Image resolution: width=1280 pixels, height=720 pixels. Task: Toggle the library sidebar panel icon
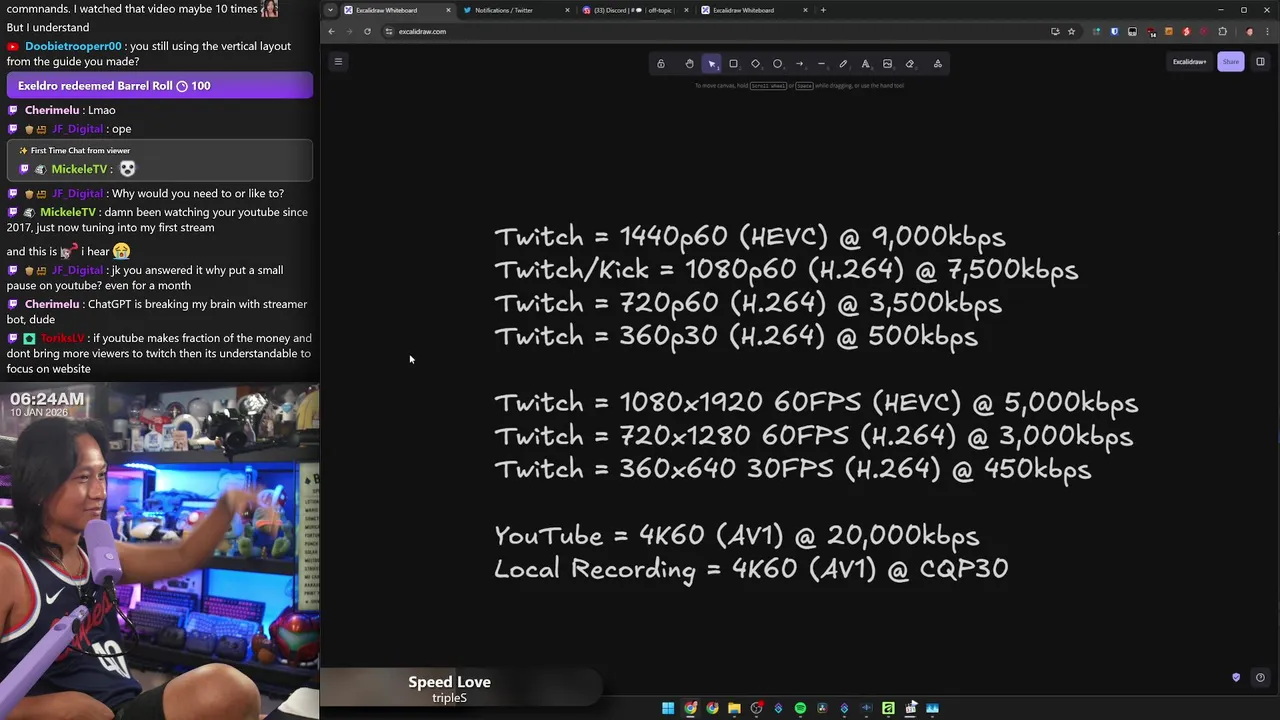pyautogui.click(x=1260, y=62)
